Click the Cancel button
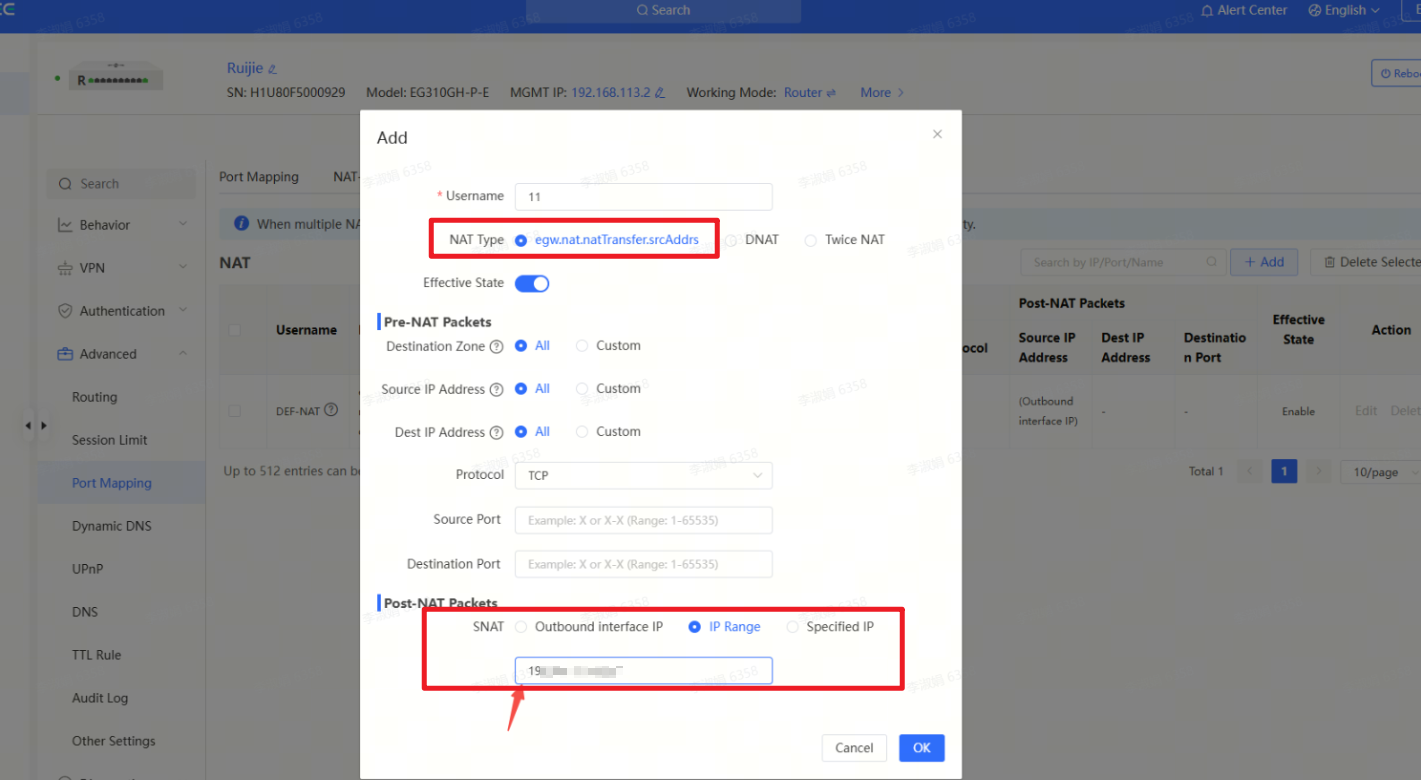The image size is (1421, 780). point(854,748)
